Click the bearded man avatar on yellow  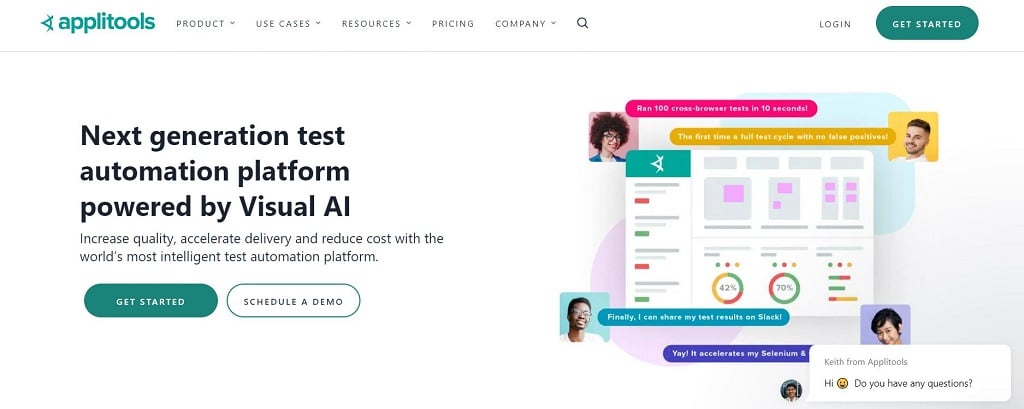point(913,137)
